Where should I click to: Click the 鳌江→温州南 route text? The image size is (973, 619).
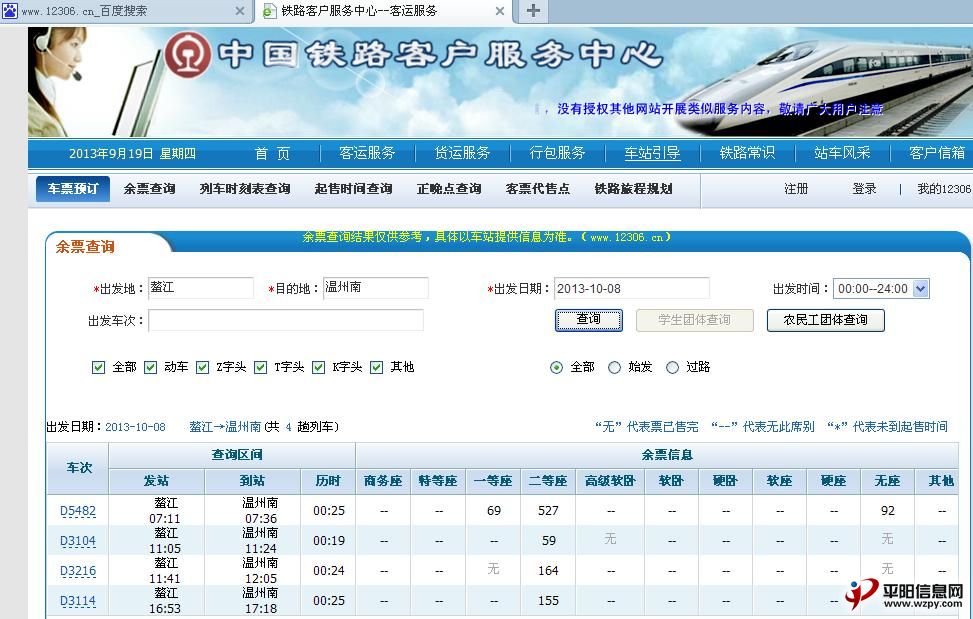[x=225, y=427]
